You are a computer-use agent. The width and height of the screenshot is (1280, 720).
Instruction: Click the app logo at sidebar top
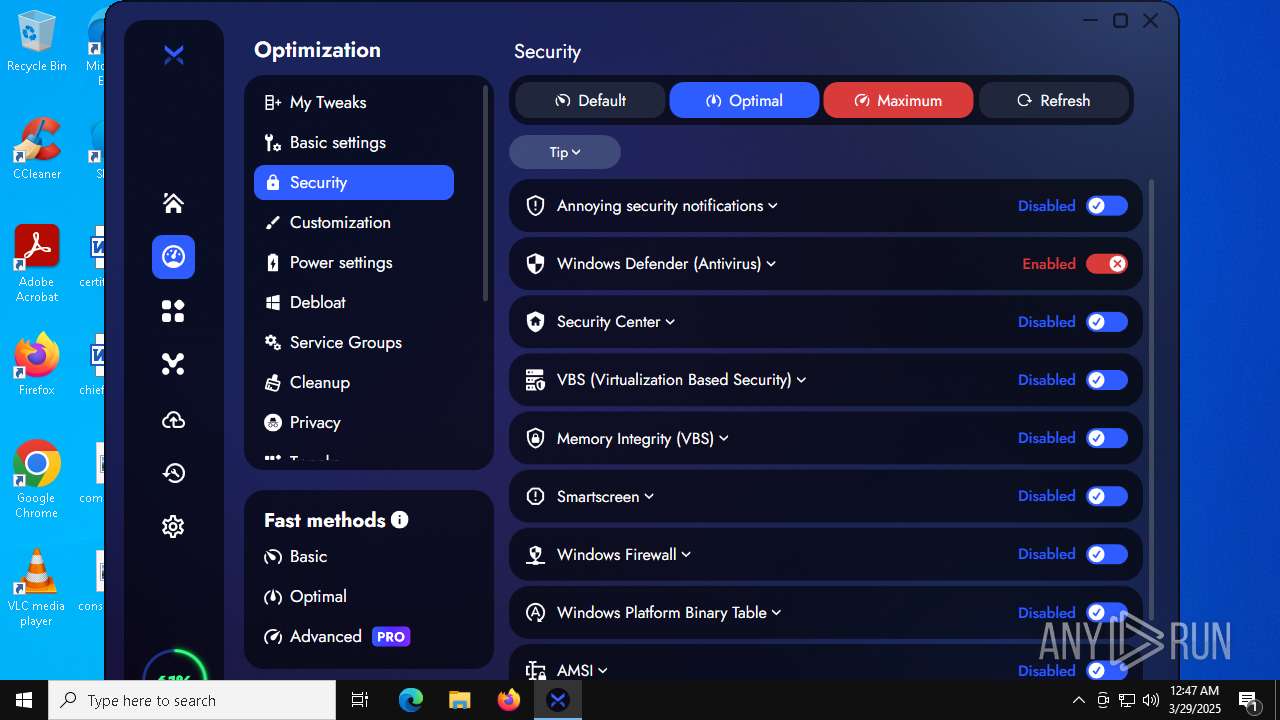[x=174, y=56]
